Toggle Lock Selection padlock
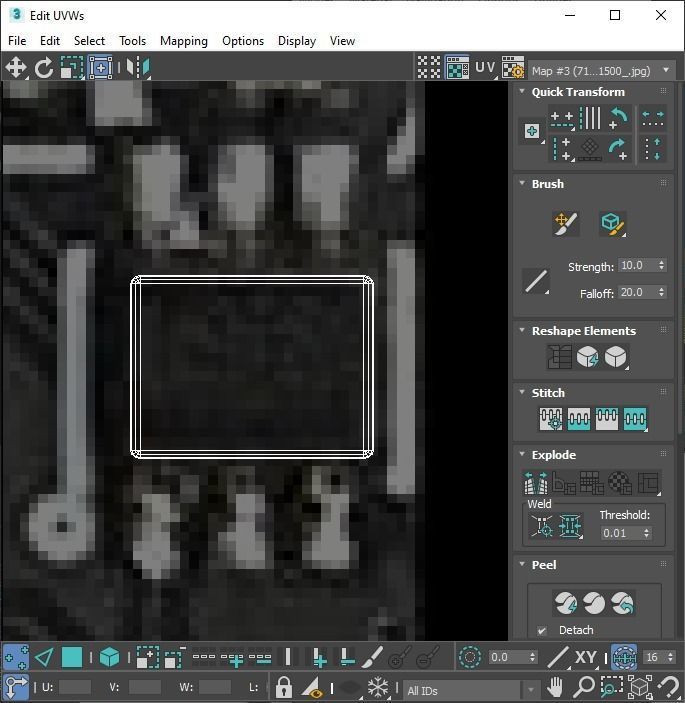 coord(284,687)
